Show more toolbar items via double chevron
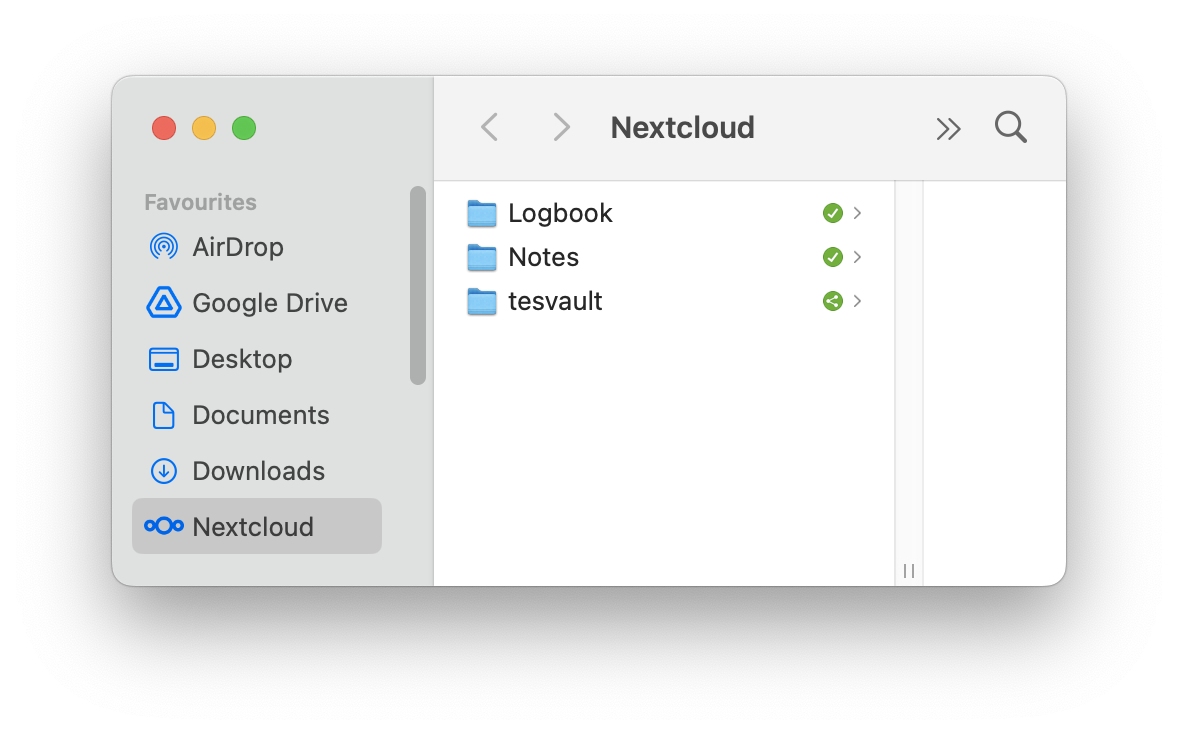Screen dimensions: 1178x734 pyautogui.click(x=948, y=128)
